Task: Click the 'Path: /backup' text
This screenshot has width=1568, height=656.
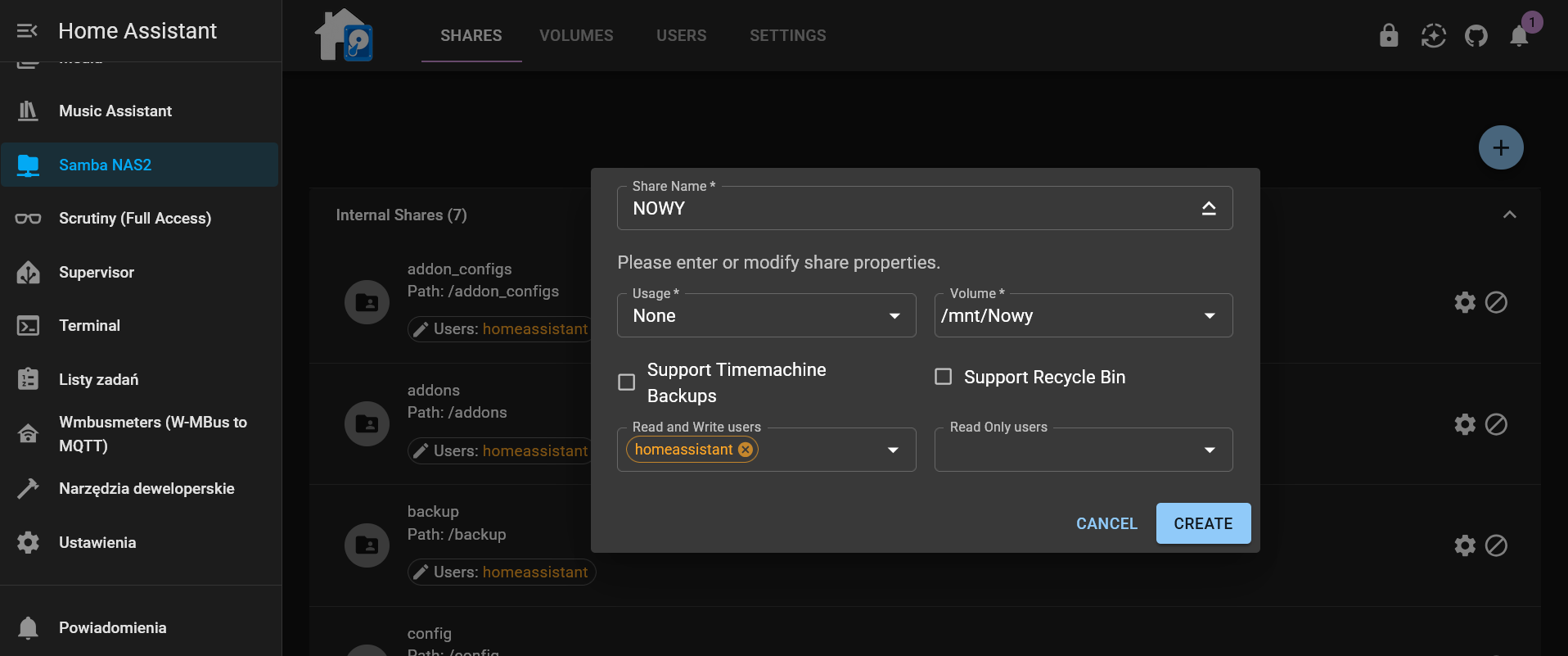Action: (457, 534)
